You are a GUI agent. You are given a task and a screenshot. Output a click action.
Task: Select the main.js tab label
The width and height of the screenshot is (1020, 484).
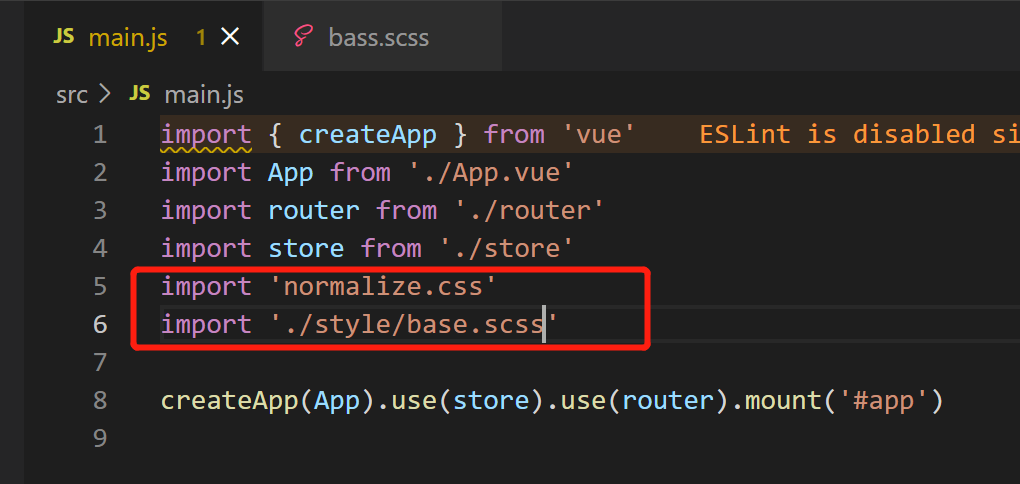click(128, 39)
